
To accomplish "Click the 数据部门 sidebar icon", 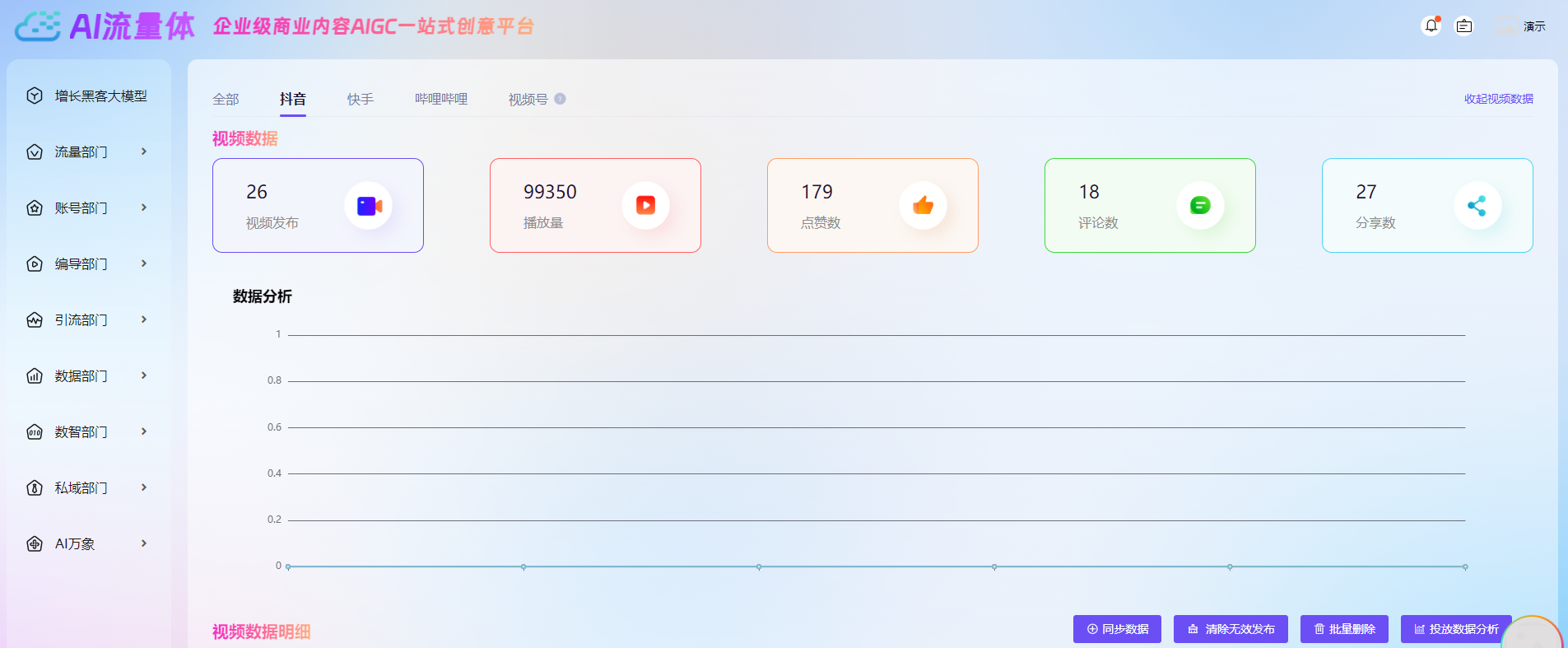I will (35, 375).
